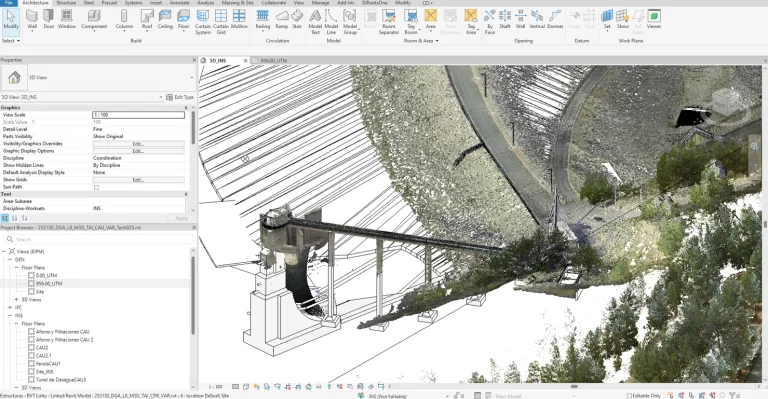This screenshot has width=768, height=399.
Task: Select the Column tool
Action: (x=124, y=21)
